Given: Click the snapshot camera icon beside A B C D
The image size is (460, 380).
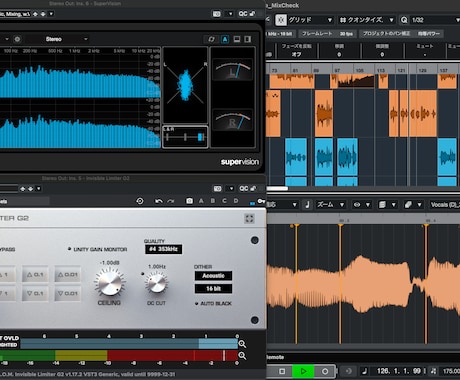Looking at the screenshot, I should coord(189,201).
